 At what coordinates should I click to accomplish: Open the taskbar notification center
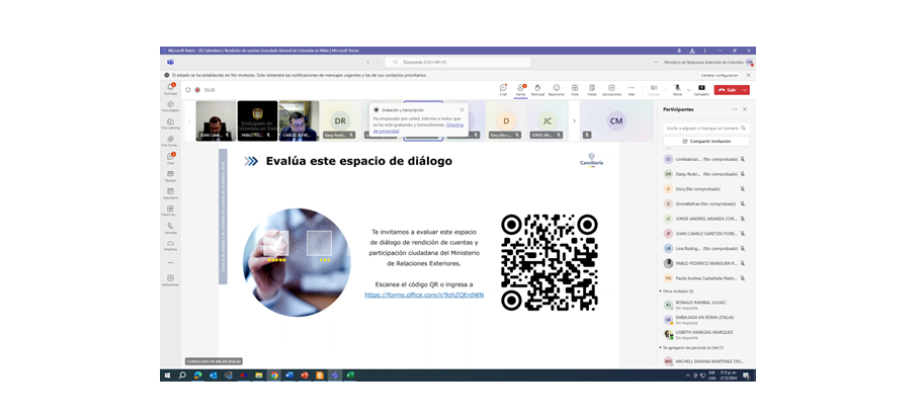click(746, 375)
